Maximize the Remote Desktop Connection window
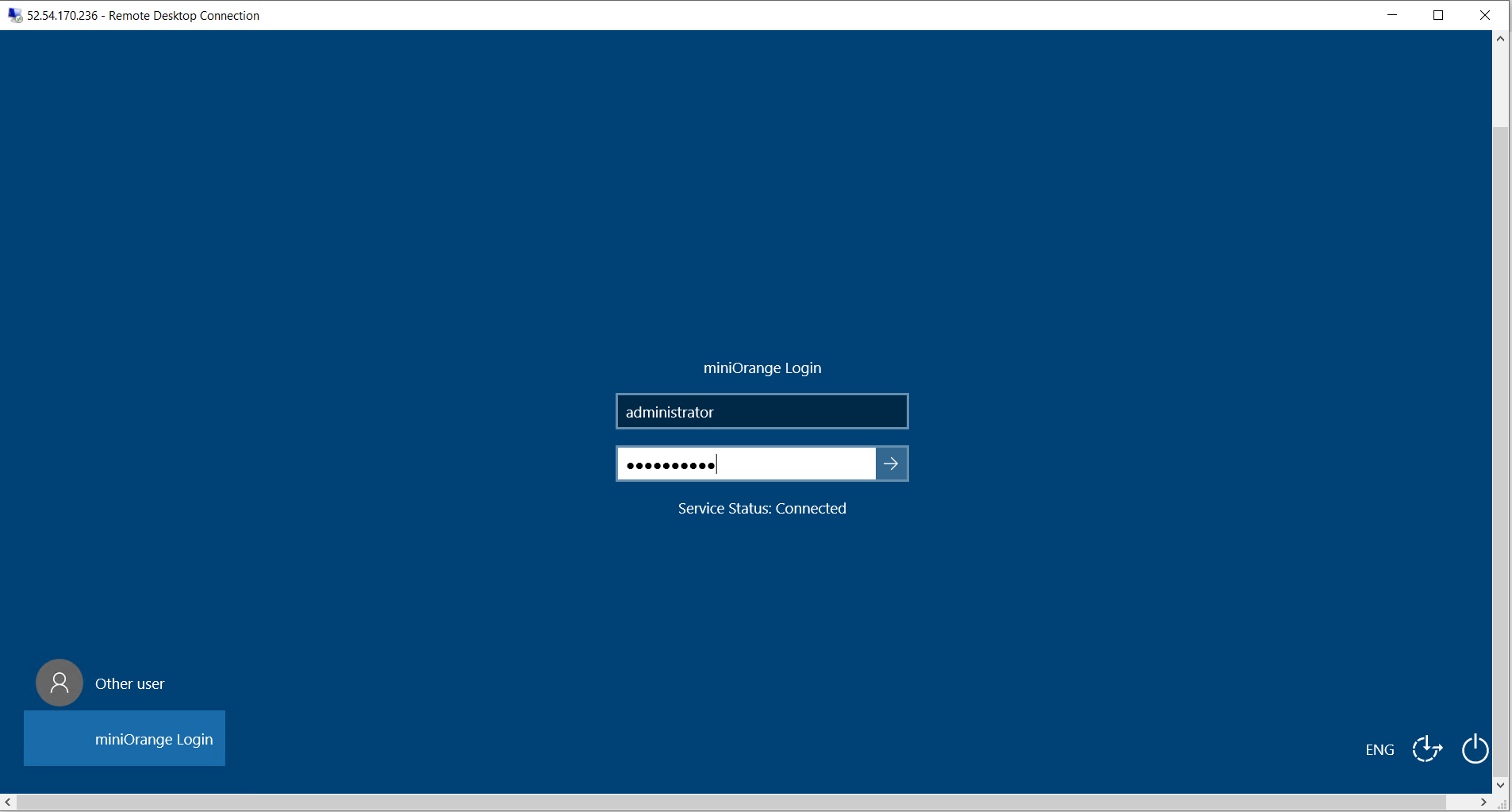 (1438, 15)
